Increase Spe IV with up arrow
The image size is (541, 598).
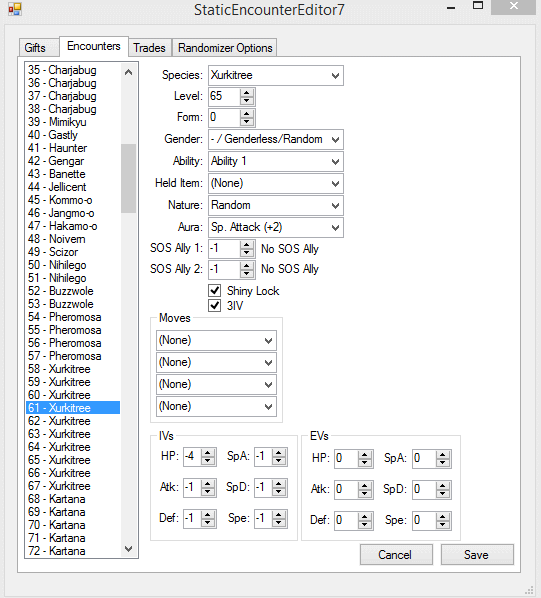[x=279, y=515]
